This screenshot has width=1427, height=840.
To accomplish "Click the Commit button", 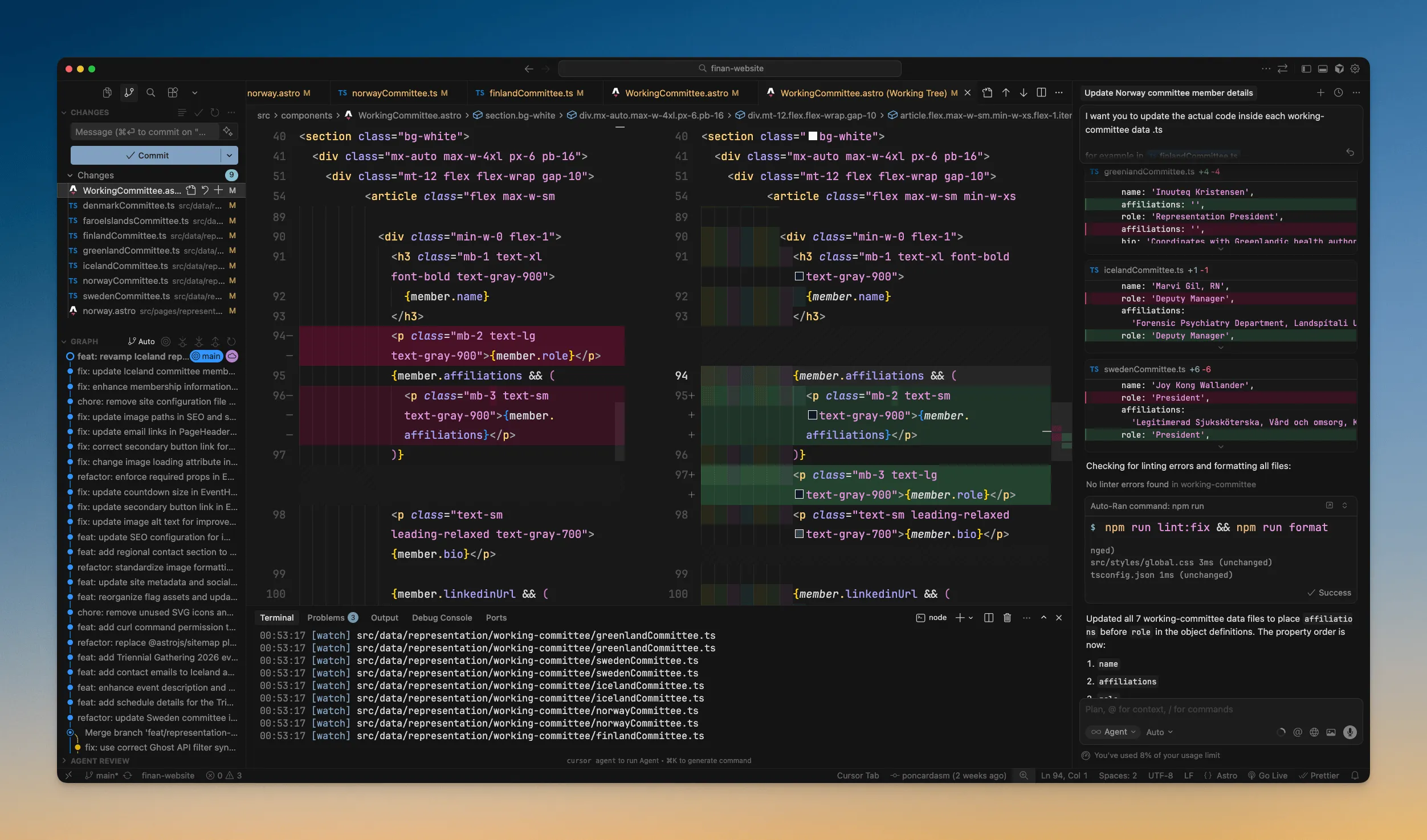I will pyautogui.click(x=147, y=155).
